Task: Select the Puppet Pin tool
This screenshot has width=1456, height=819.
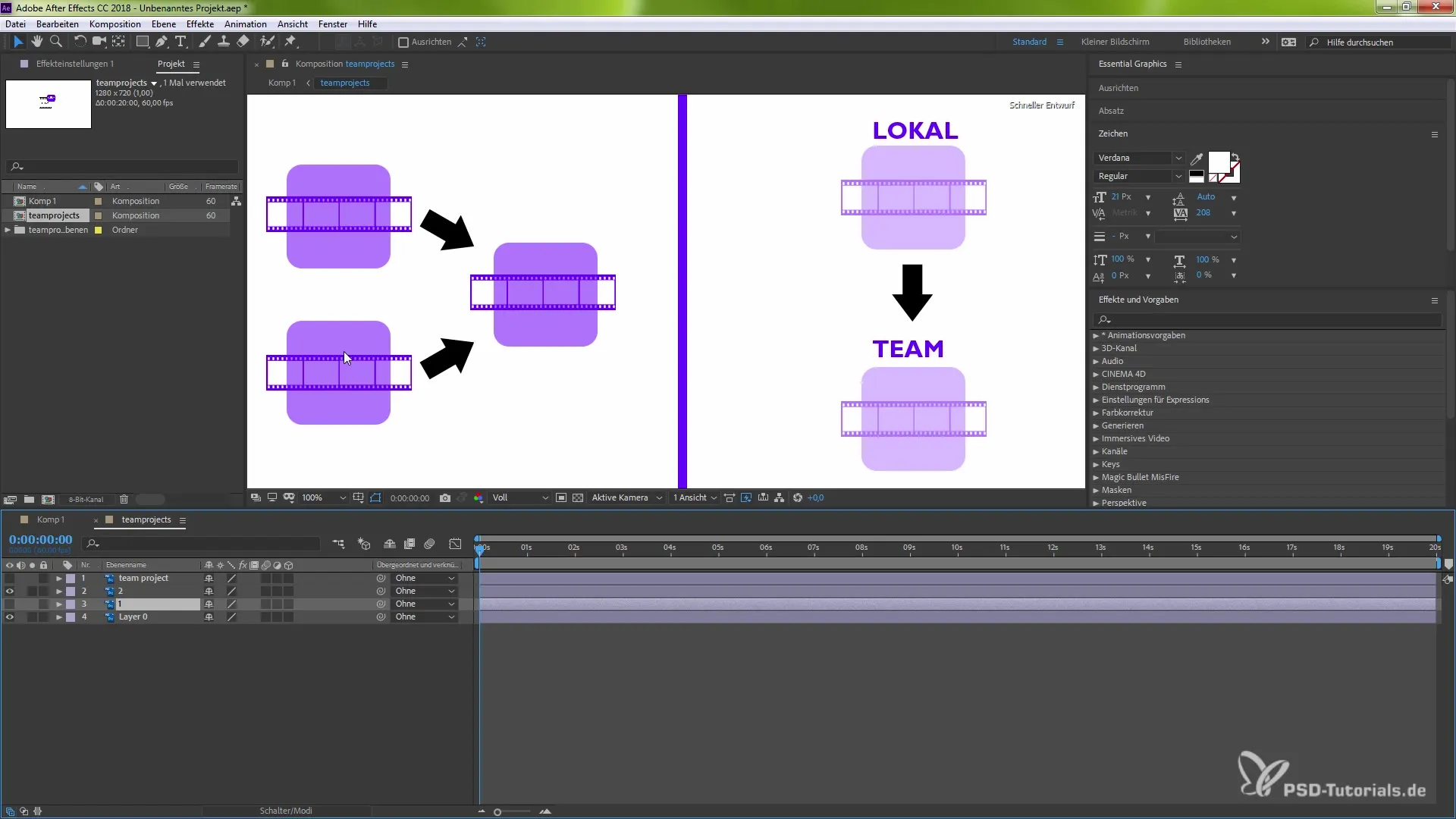Action: [290, 42]
